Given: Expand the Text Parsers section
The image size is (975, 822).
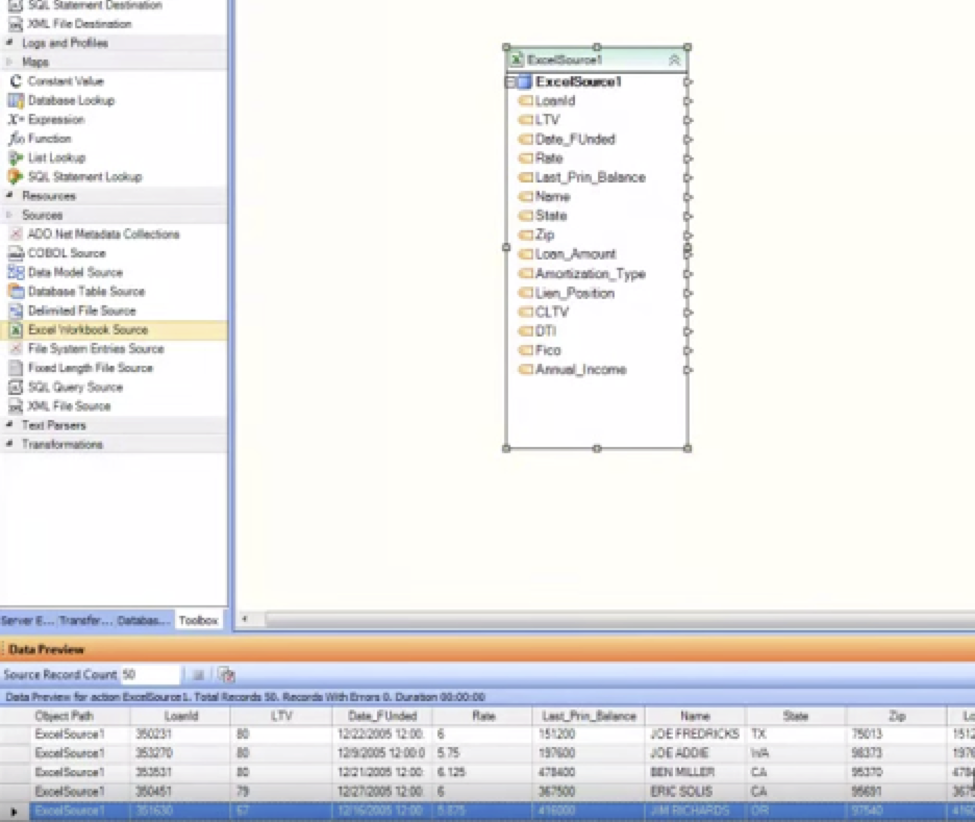Looking at the screenshot, I should (10, 426).
